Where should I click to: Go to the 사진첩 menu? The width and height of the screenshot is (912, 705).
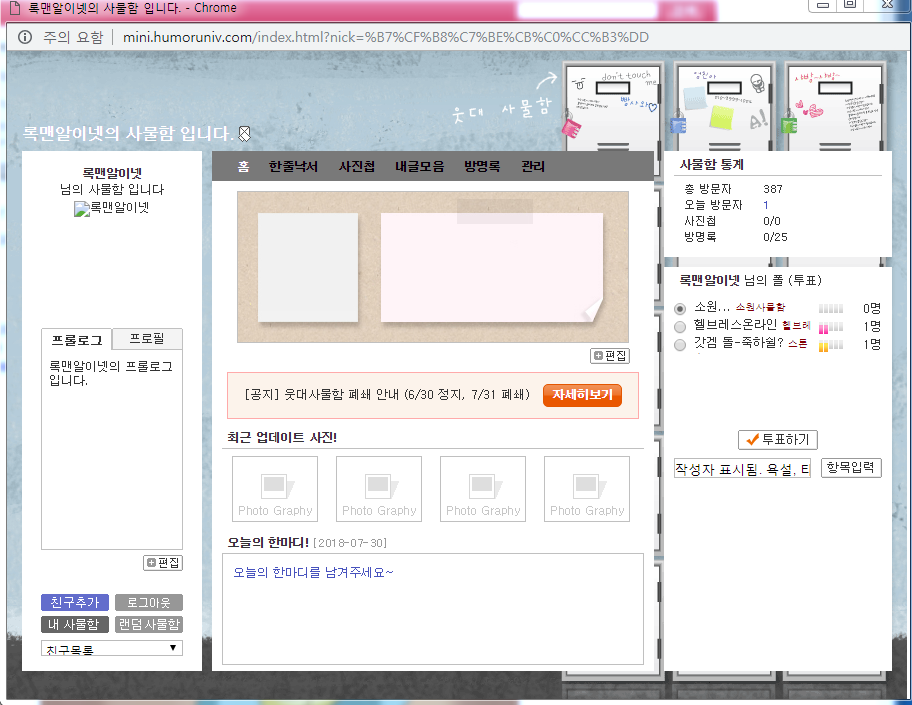pos(357,166)
